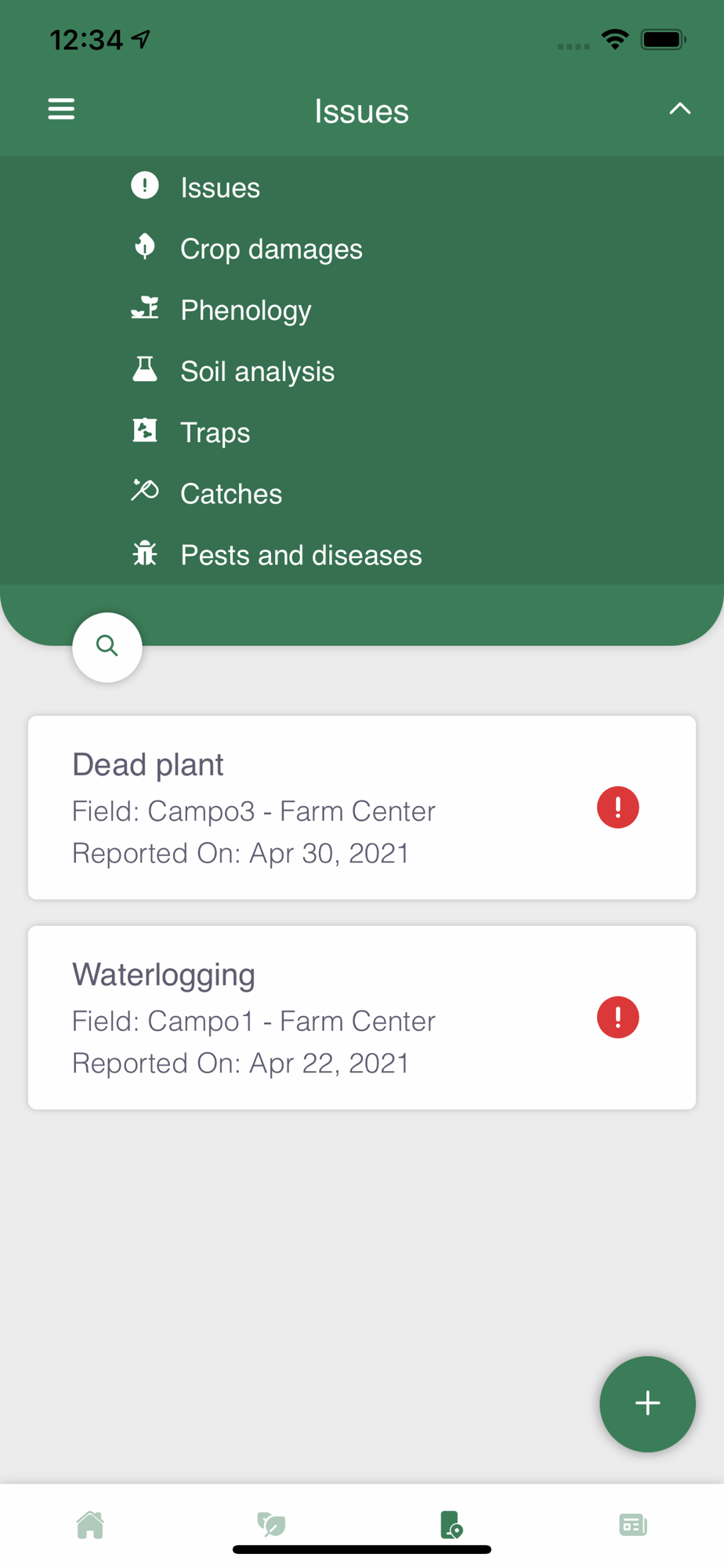Select Issues from the dropdown list
This screenshot has width=724, height=1568.
pyautogui.click(x=219, y=187)
